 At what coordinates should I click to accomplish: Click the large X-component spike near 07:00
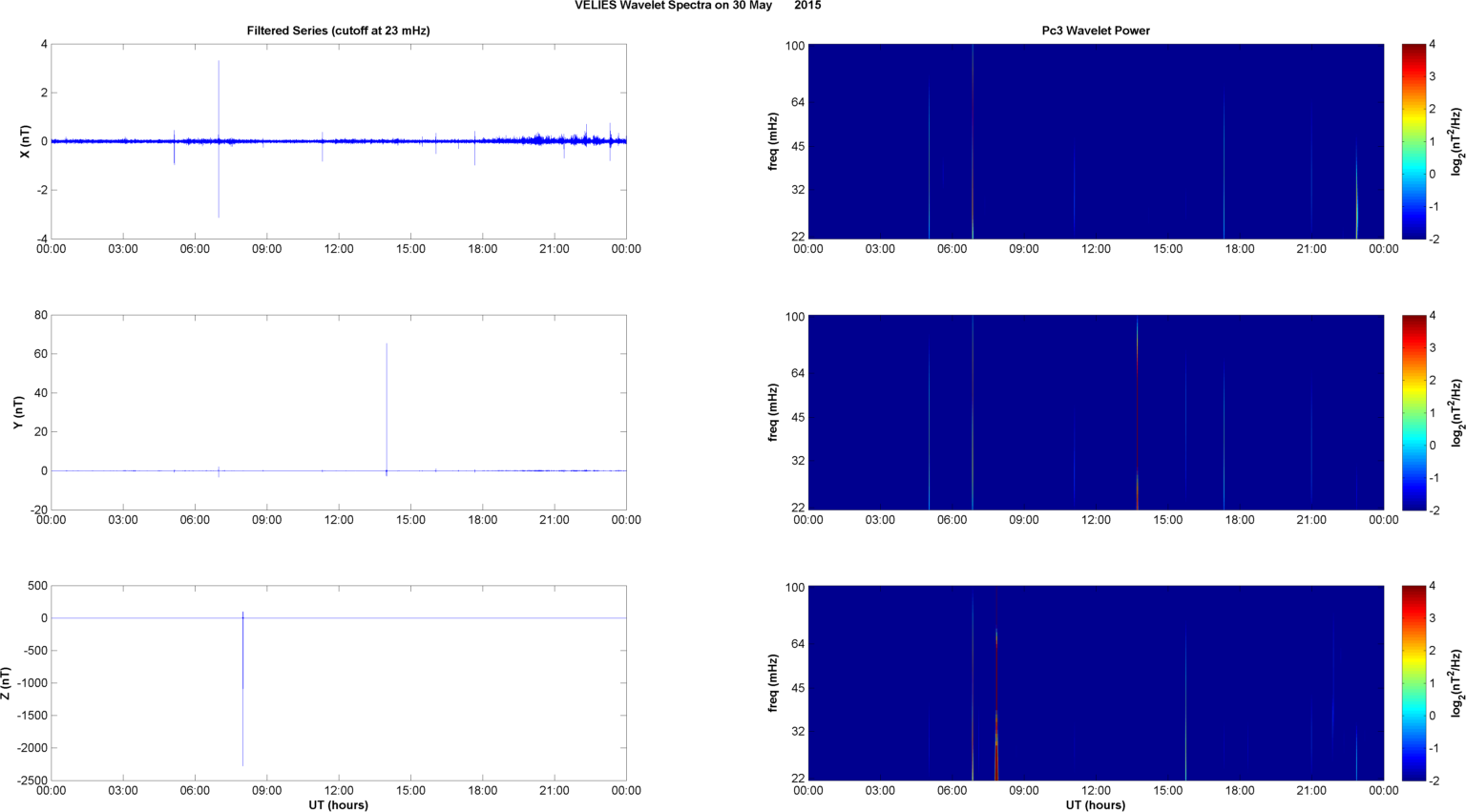coord(219,139)
